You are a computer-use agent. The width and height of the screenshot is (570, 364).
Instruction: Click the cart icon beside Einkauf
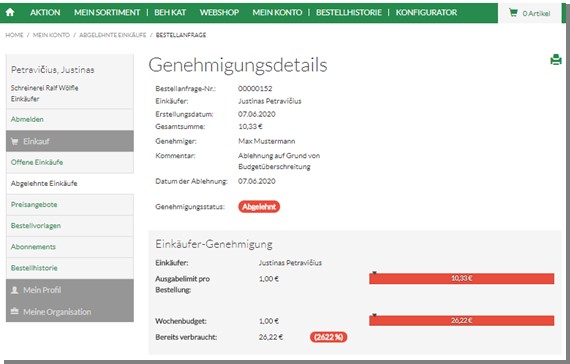[15, 141]
